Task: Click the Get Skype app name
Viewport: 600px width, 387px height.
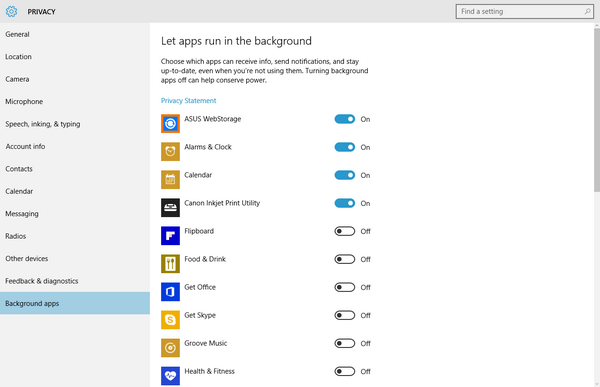Action: point(200,315)
